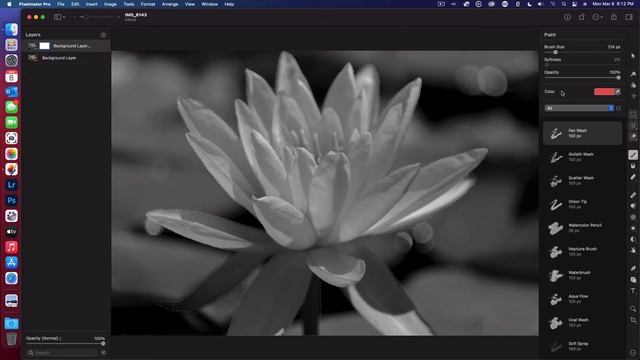Screen dimensions: 640x360
Task: Choose Soft Spray brush
Action: coord(582,346)
